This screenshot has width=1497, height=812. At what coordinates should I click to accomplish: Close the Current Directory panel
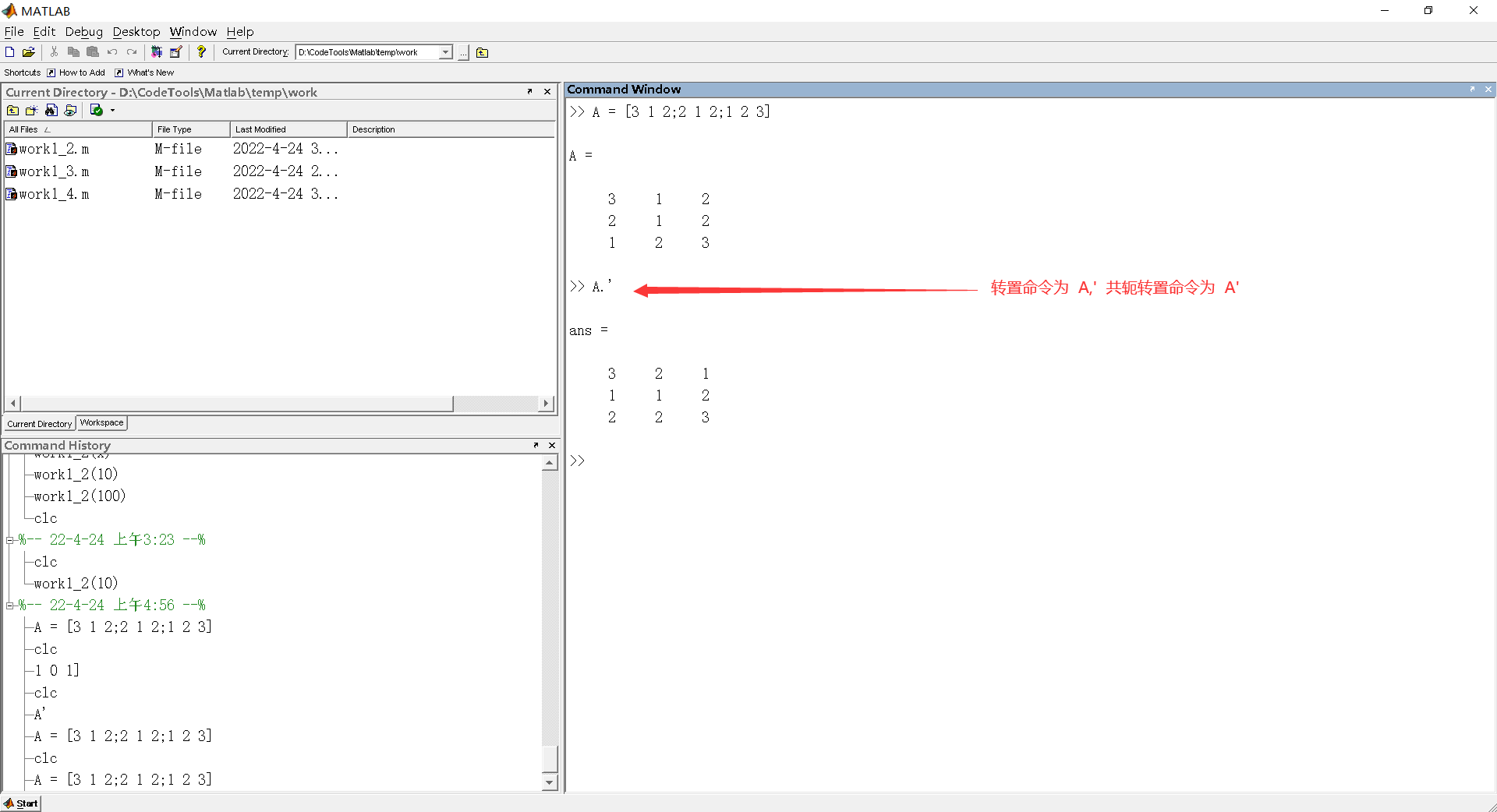tap(547, 91)
